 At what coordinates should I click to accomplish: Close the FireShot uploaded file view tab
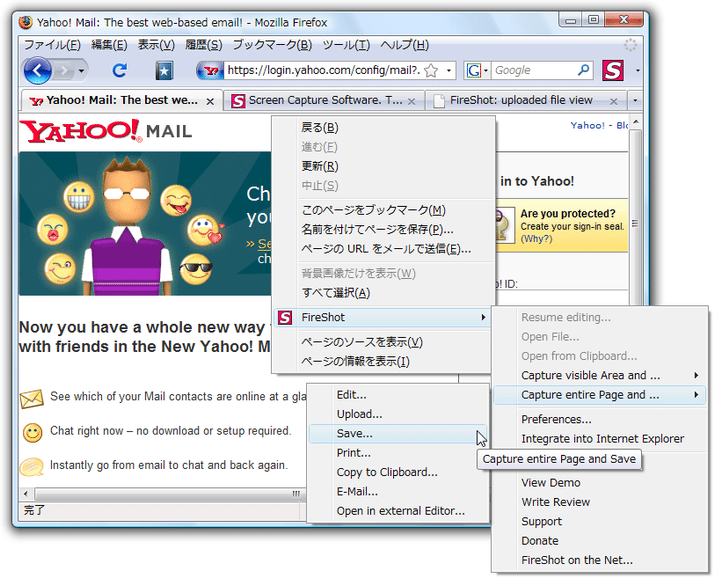click(614, 101)
